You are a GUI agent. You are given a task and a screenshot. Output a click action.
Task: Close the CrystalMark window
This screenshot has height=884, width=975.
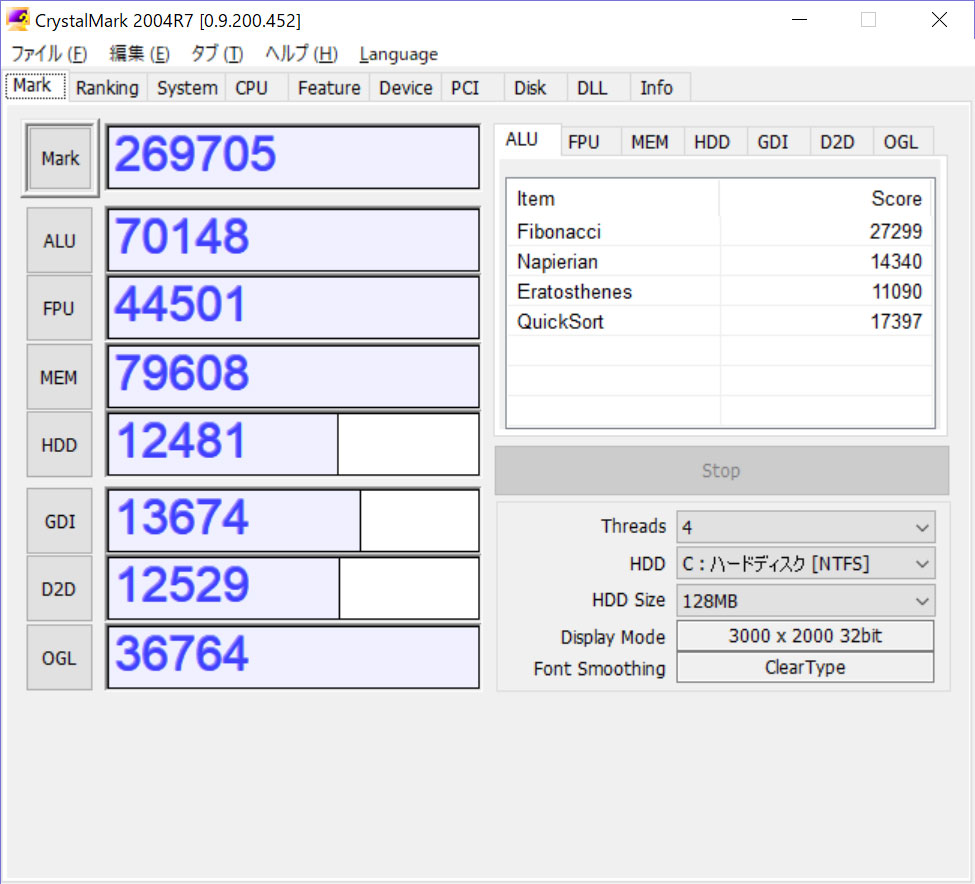tap(939, 19)
